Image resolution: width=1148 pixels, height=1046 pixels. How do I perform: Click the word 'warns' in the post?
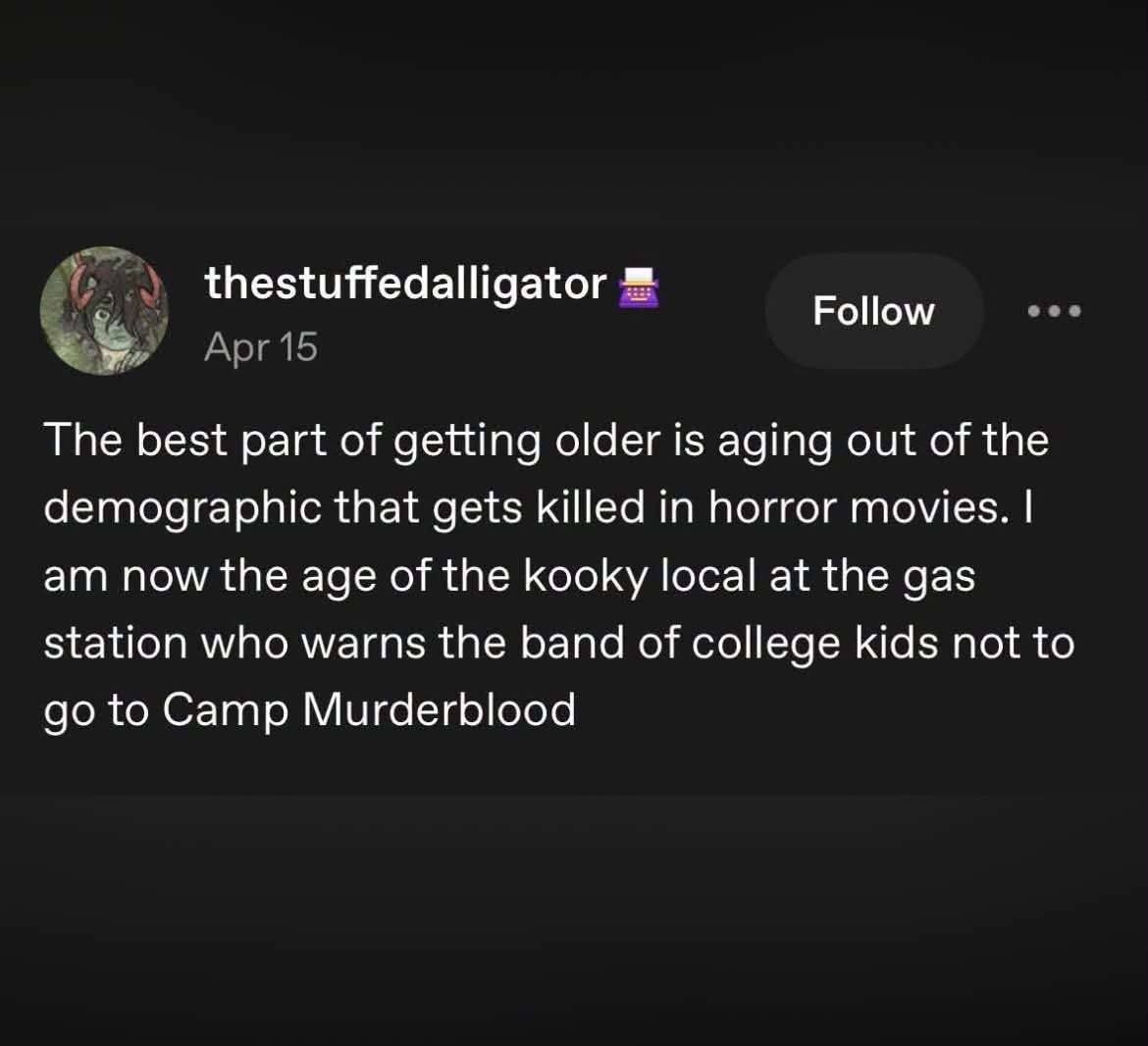pyautogui.click(x=363, y=644)
